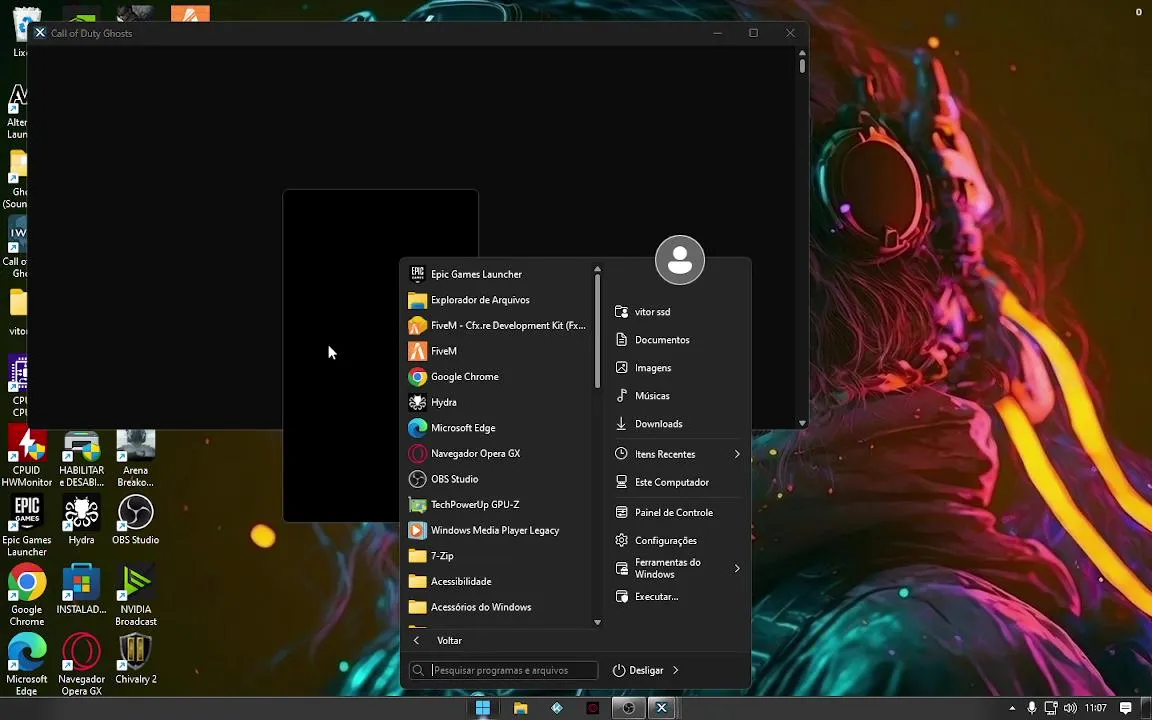Launch FiveM Cfx.re Development Kit entry

(x=498, y=325)
